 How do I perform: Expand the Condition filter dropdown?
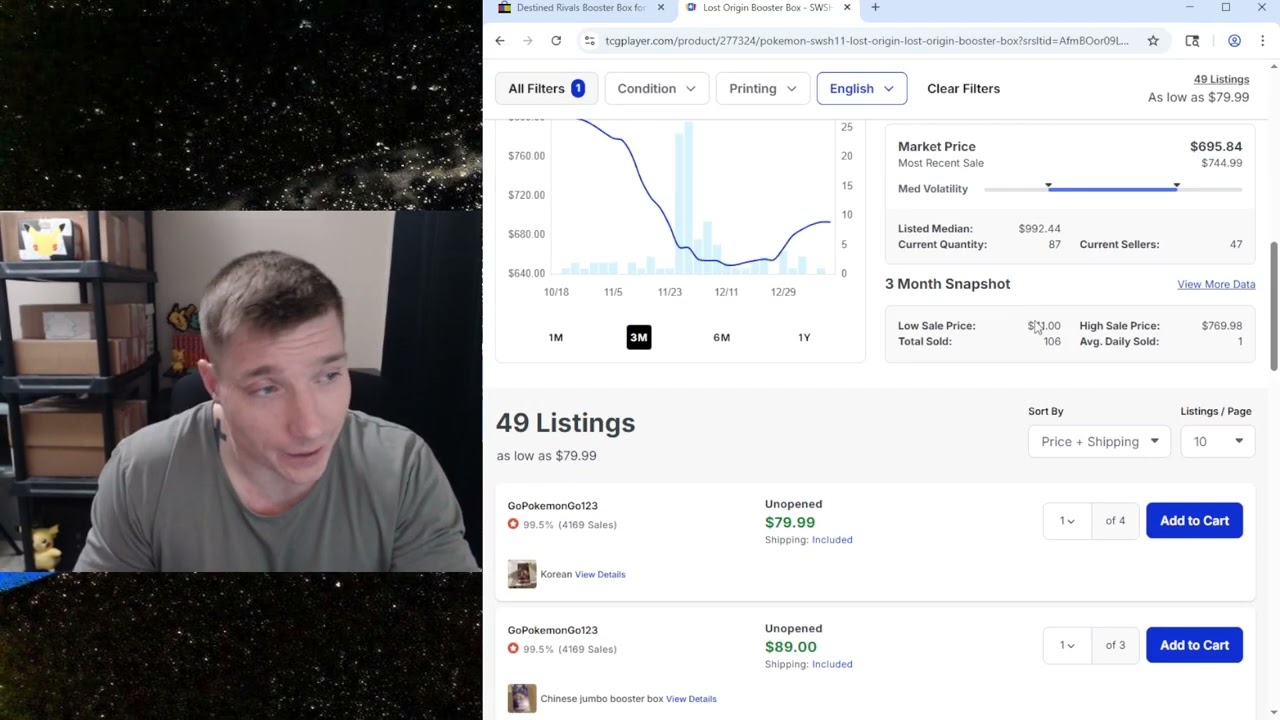656,88
